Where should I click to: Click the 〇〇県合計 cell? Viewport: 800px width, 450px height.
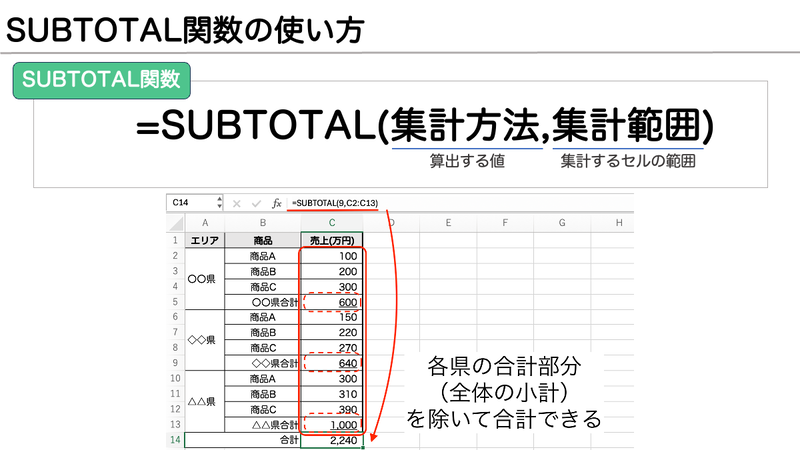click(263, 302)
